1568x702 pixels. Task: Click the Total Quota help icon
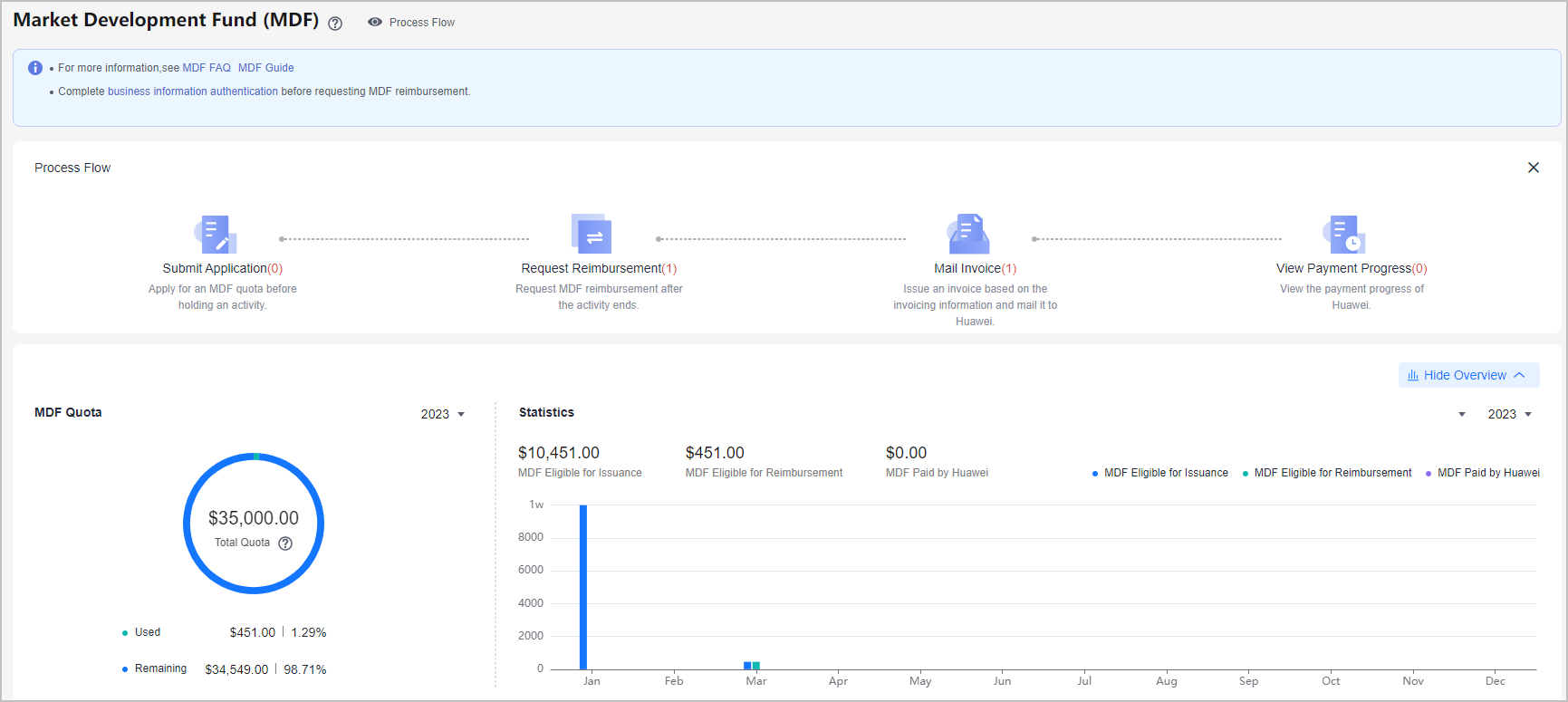pos(285,543)
